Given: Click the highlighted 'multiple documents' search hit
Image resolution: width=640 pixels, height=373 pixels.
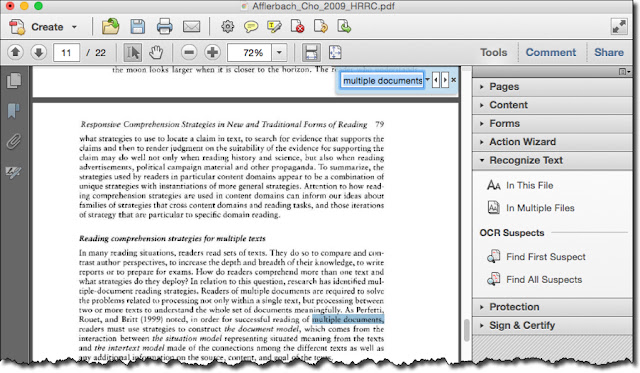Looking at the screenshot, I should (348, 319).
